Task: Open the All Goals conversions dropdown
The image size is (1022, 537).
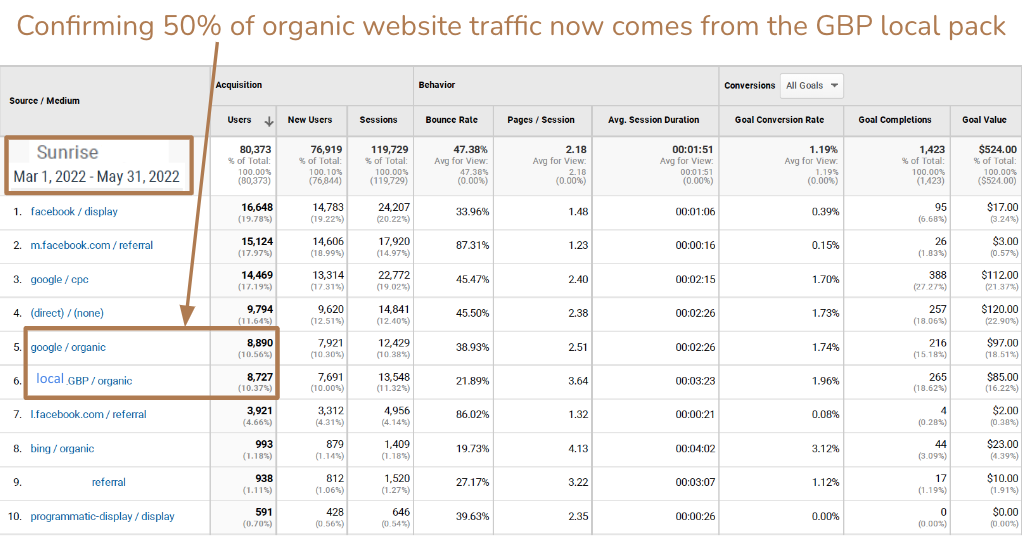Action: pos(811,86)
